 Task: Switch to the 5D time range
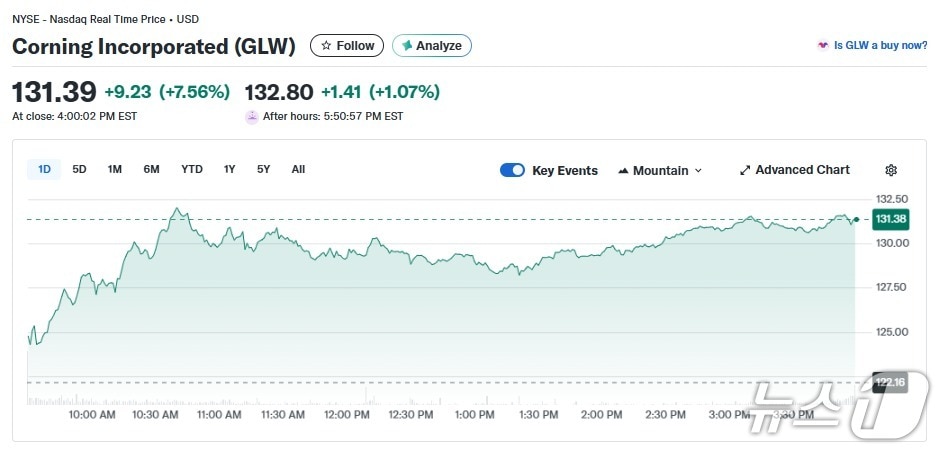click(x=79, y=169)
